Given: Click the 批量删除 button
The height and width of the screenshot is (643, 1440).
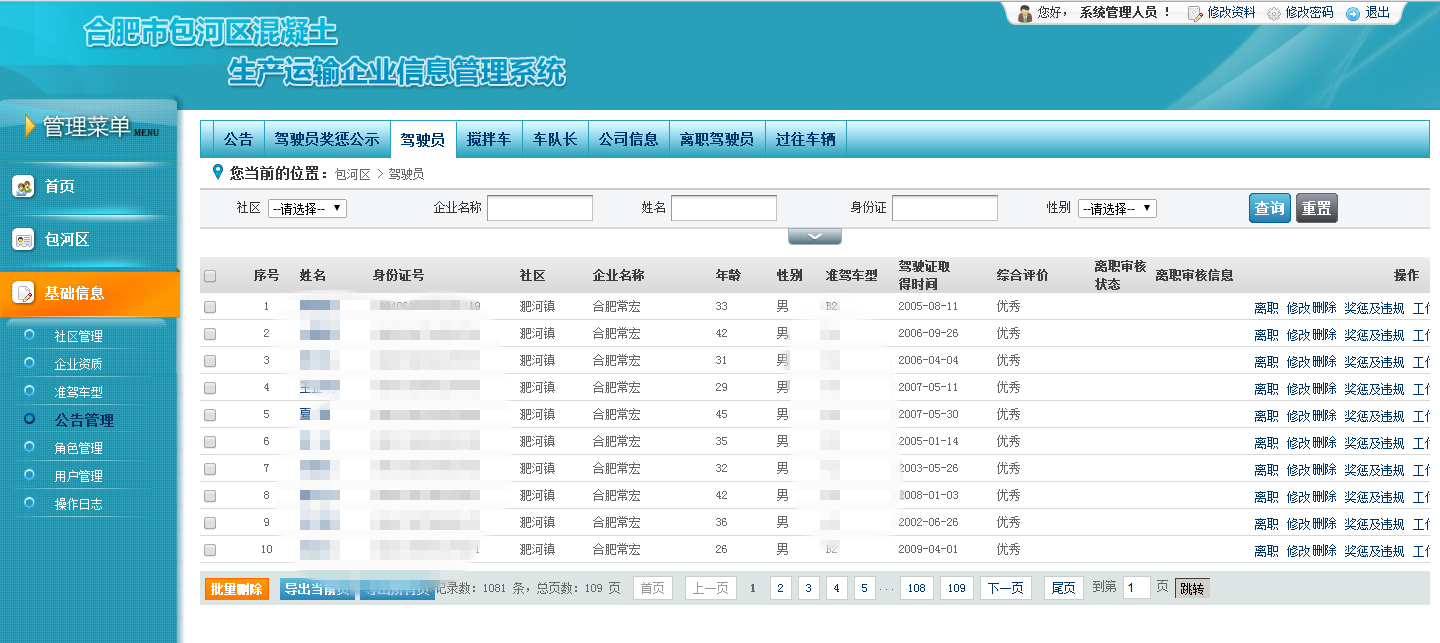Looking at the screenshot, I should click(x=237, y=589).
